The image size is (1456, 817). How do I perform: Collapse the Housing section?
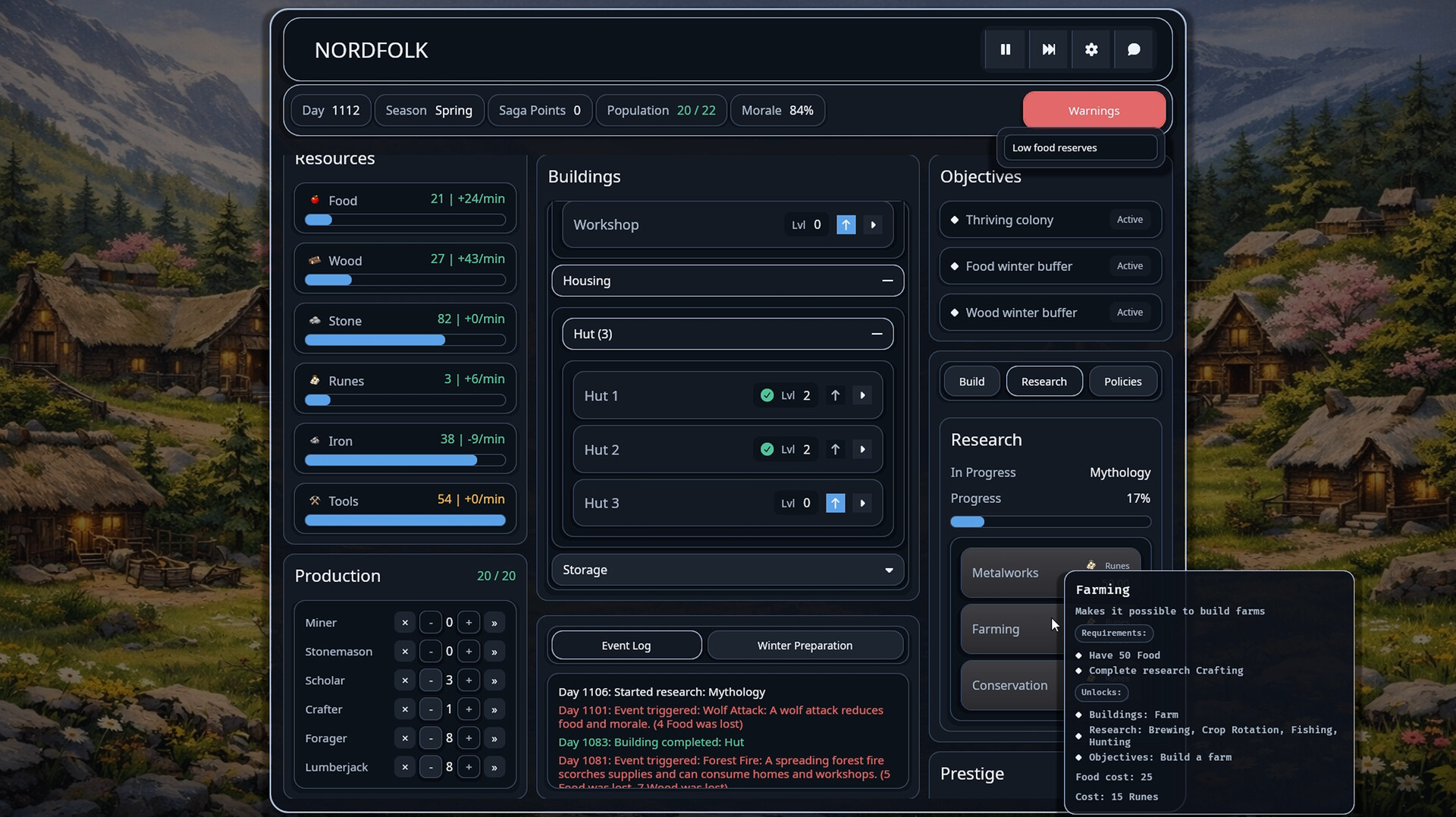click(727, 281)
